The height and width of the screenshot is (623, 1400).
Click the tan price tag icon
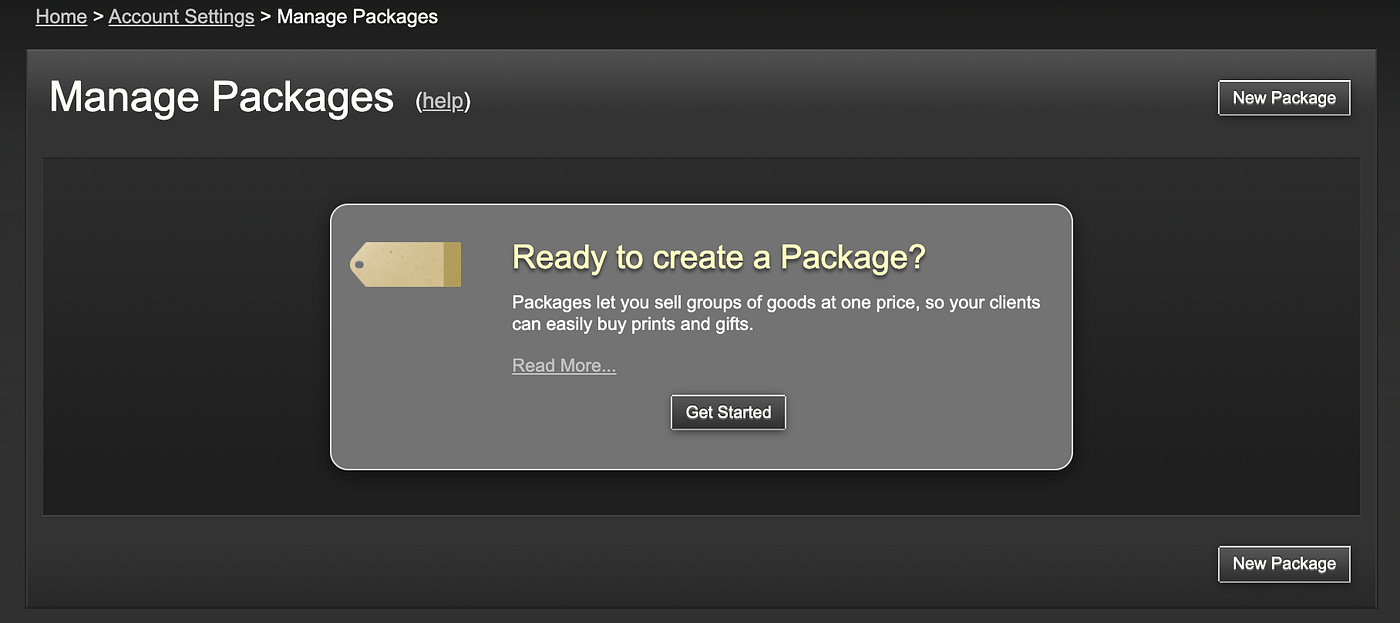click(x=405, y=264)
